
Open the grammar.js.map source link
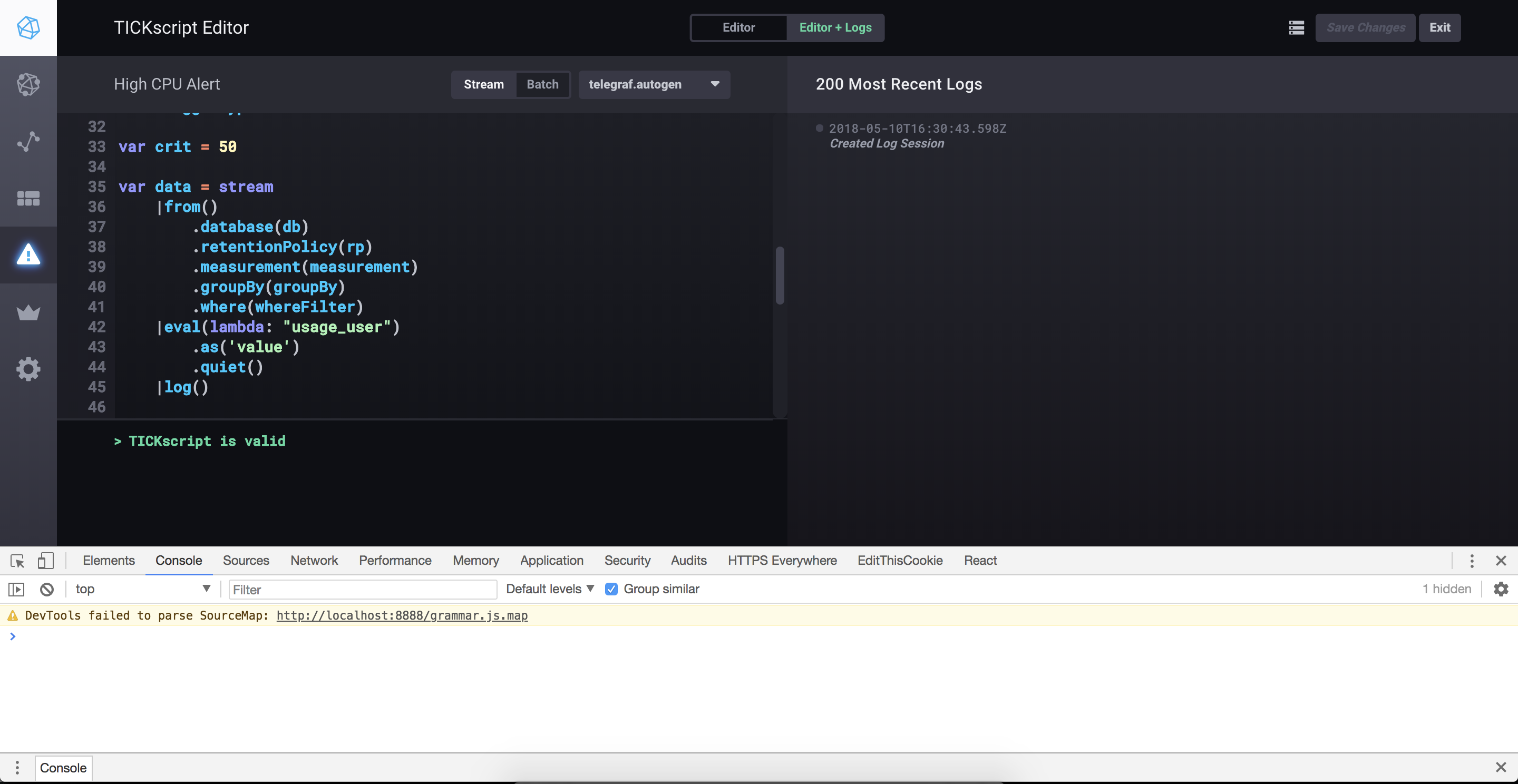point(401,615)
